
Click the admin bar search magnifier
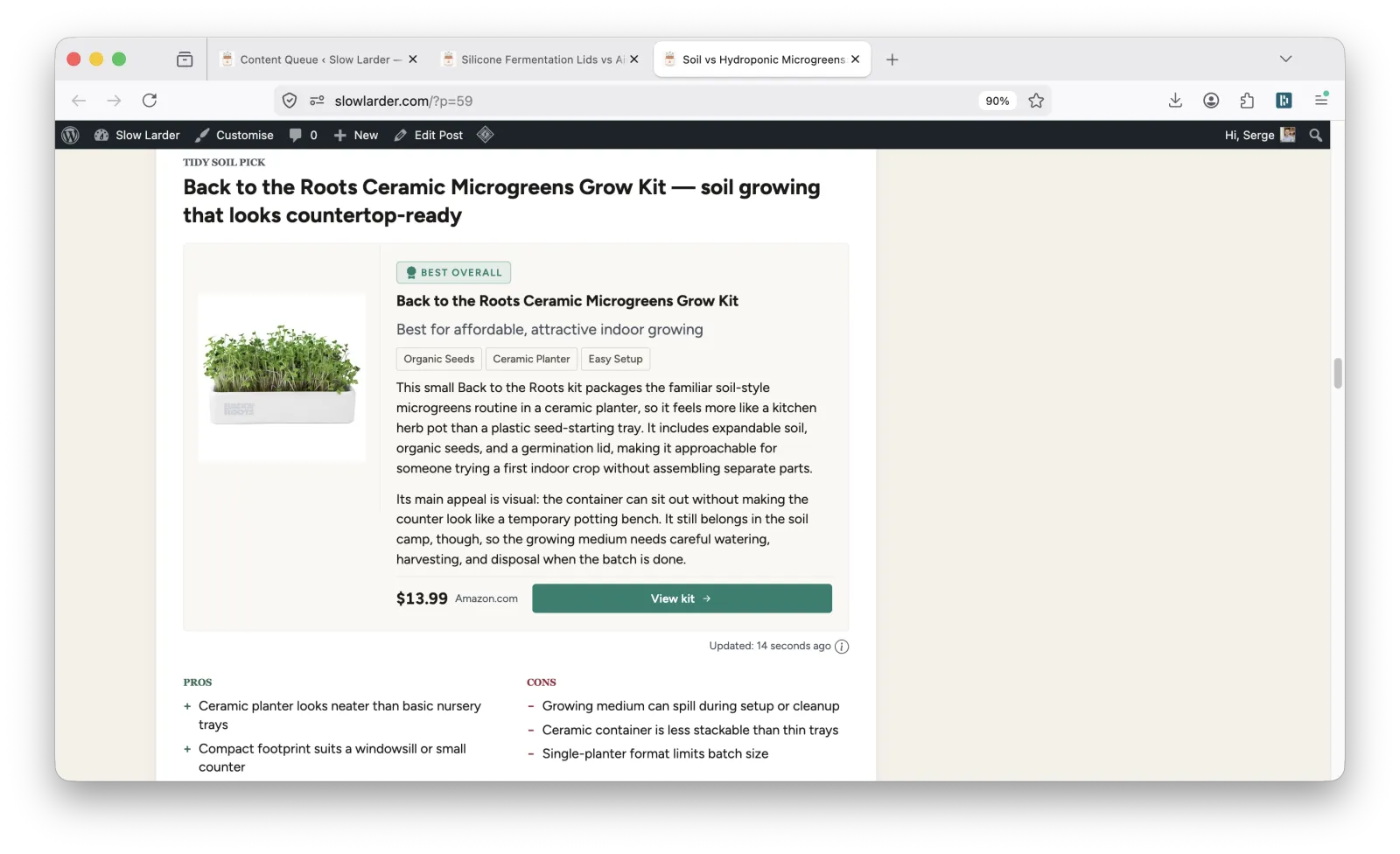[1315, 135]
